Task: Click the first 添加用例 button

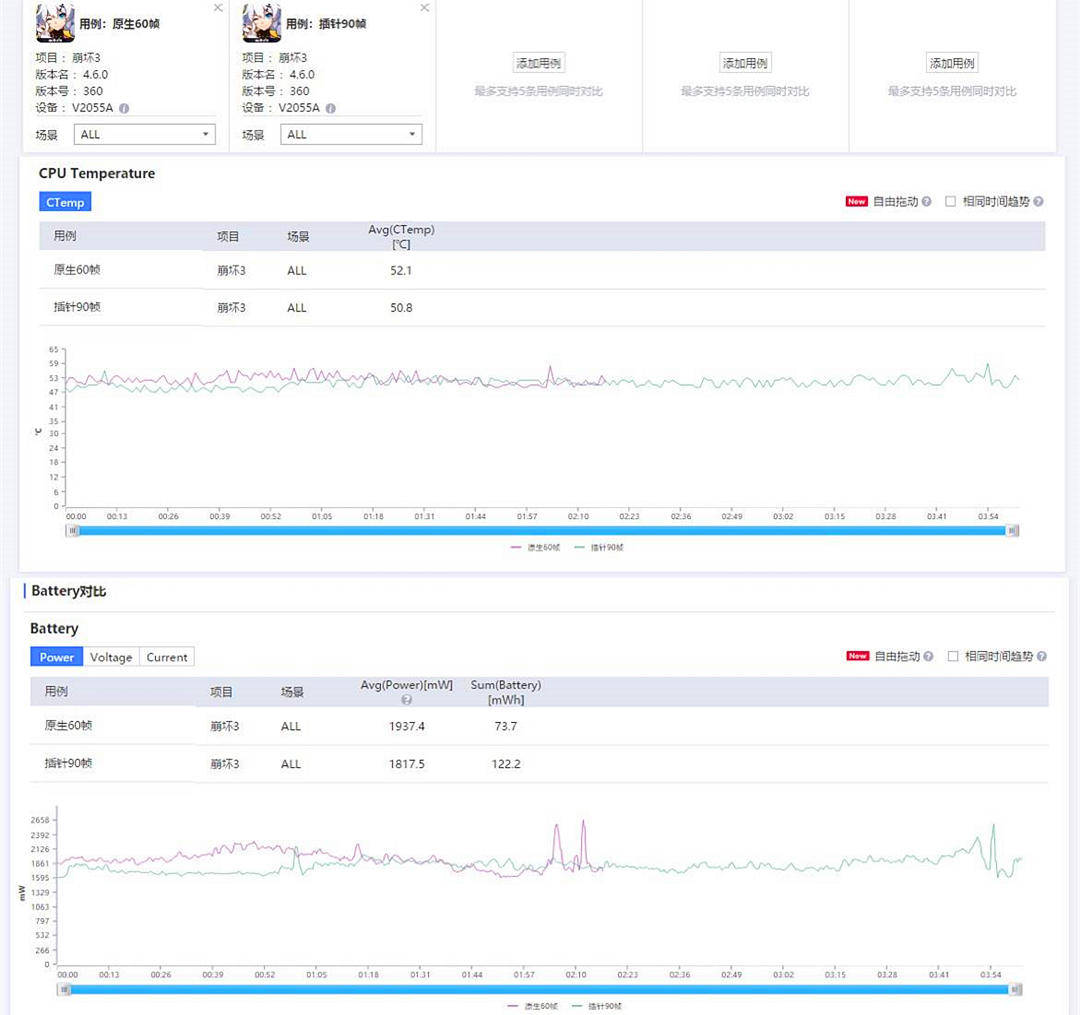Action: (539, 63)
